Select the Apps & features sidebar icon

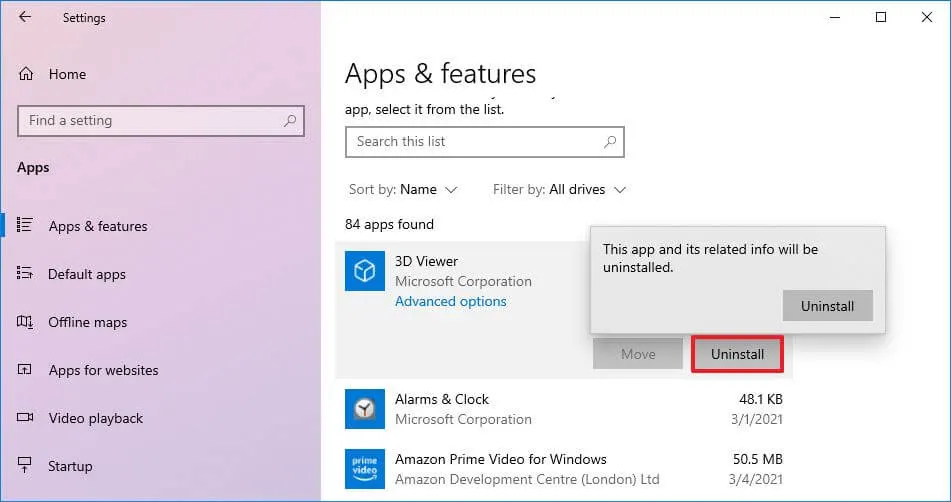25,225
